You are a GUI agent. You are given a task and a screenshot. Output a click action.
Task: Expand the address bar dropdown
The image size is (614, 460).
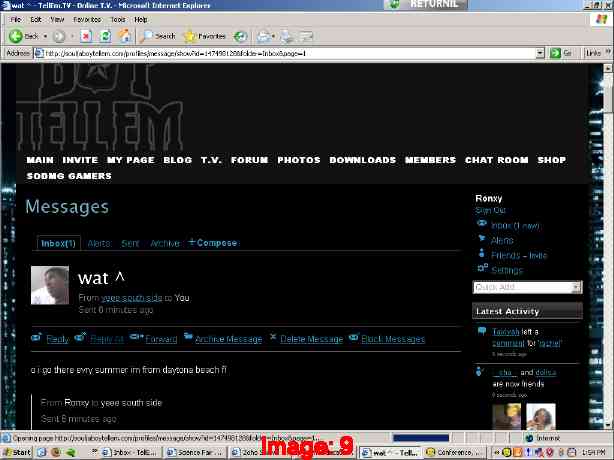point(540,53)
